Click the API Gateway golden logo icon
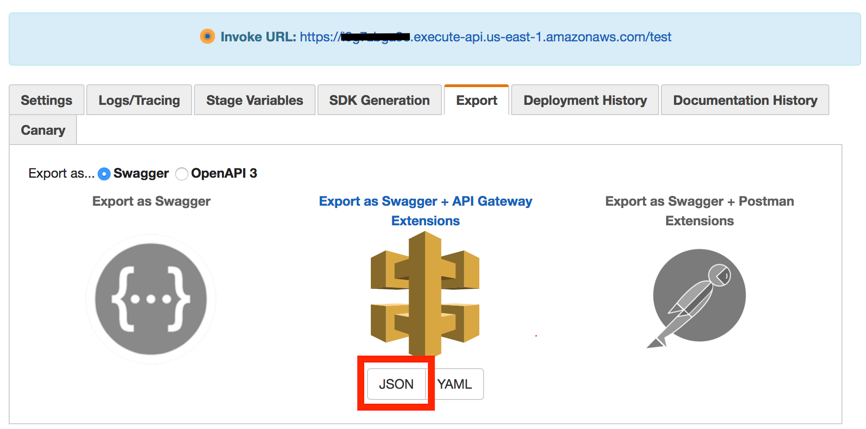 (x=425, y=293)
